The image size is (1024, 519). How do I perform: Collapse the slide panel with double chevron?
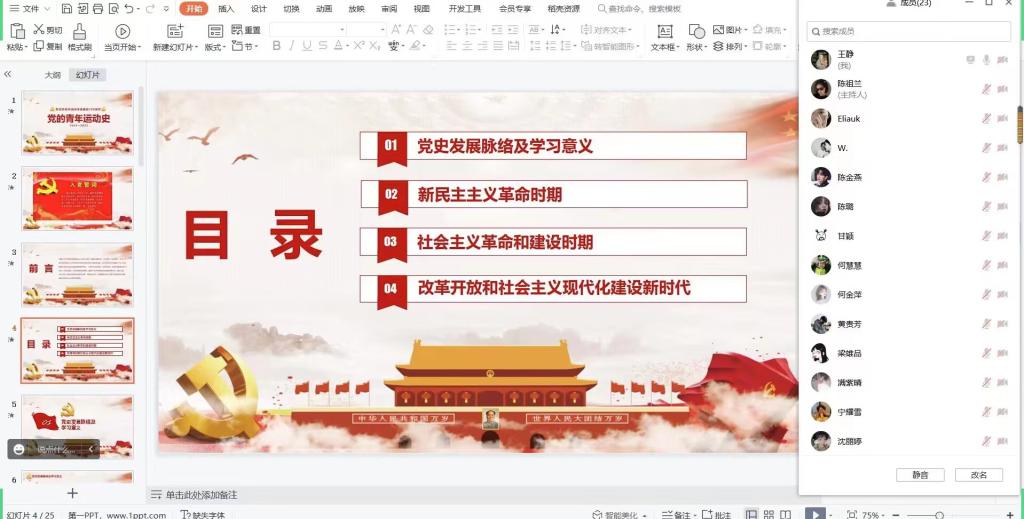point(8,74)
